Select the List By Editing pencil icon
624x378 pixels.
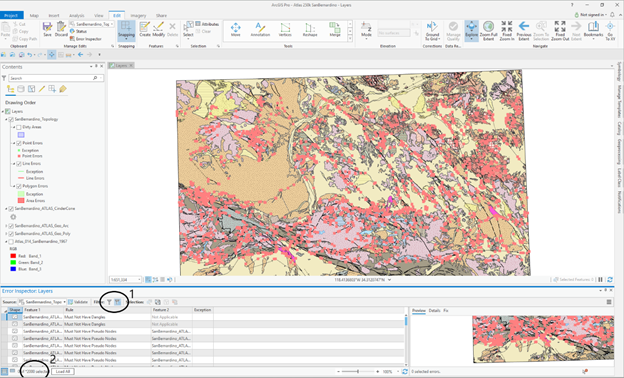click(42, 89)
